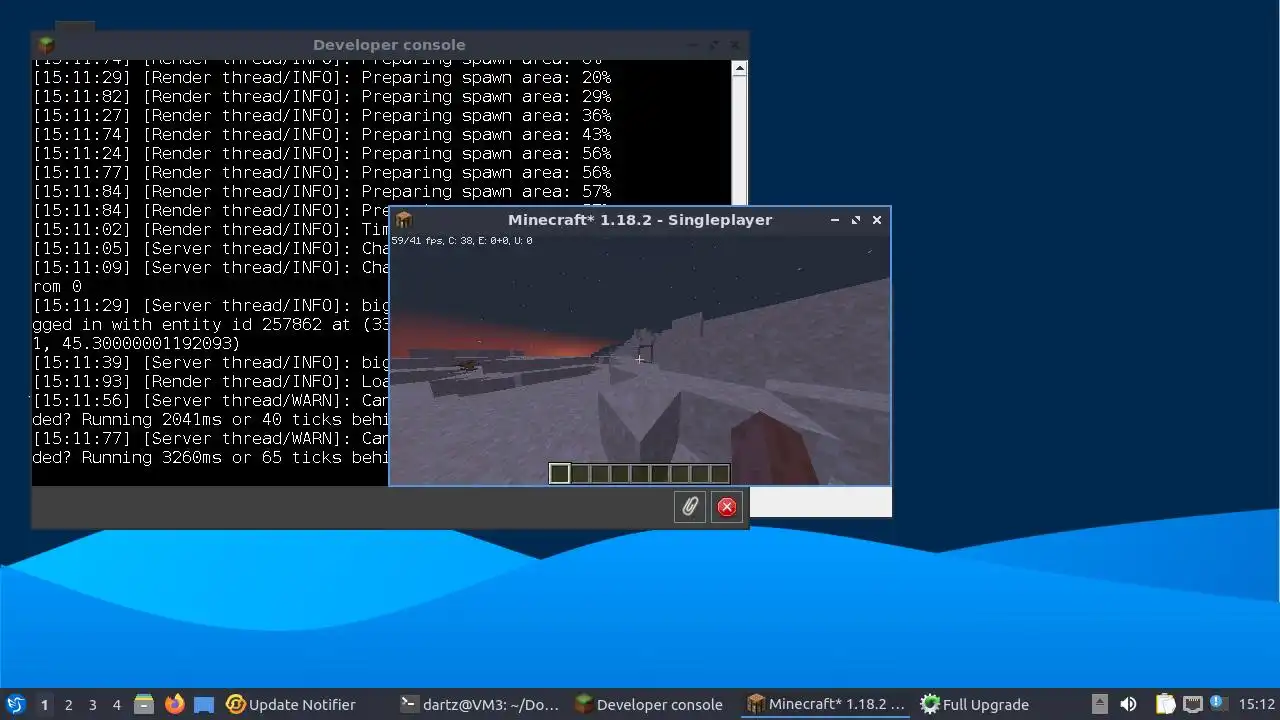
Task: Click the paperclip upload-log button in Developer console
Action: pyautogui.click(x=690, y=507)
